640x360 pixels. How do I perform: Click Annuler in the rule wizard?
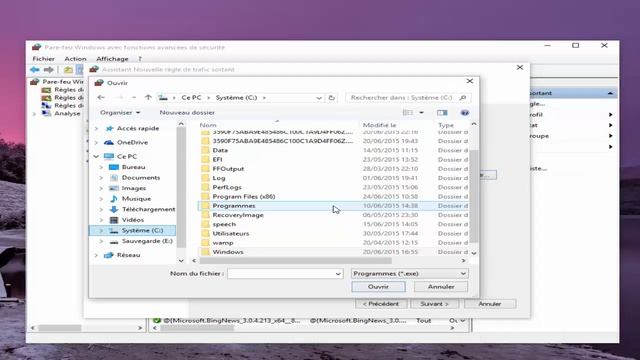point(490,304)
